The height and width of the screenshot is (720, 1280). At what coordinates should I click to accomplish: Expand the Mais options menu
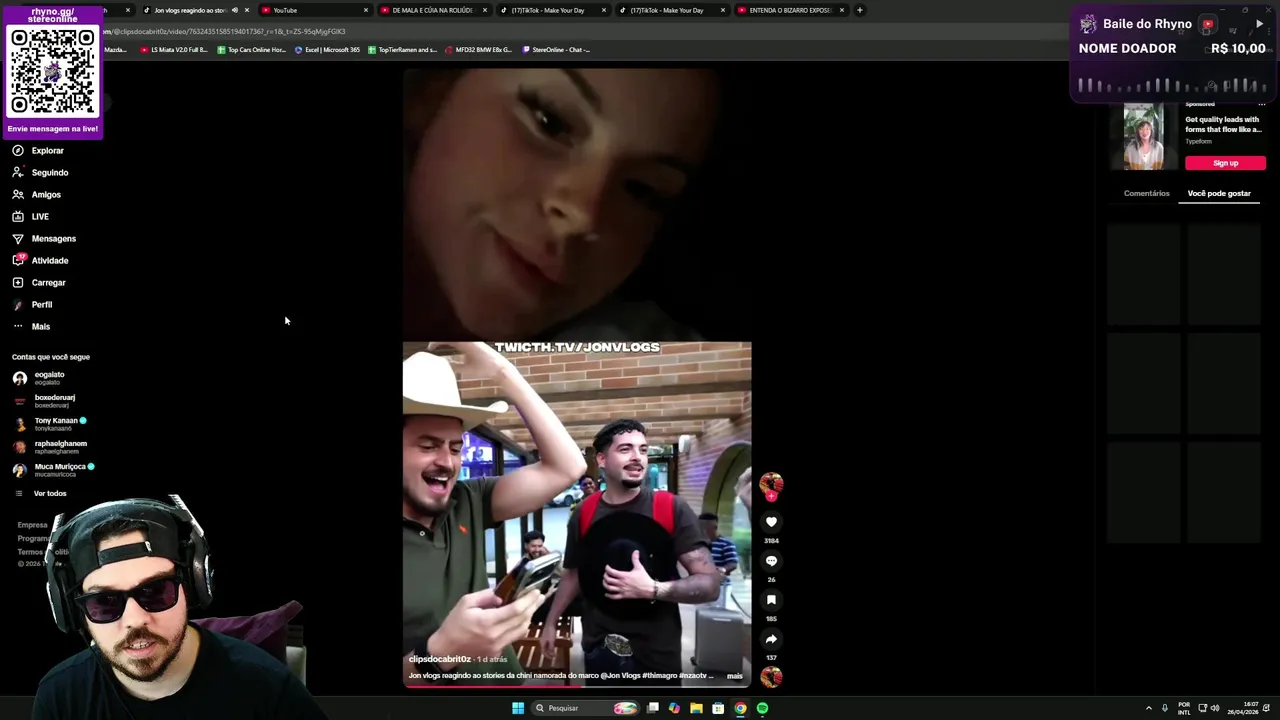31,327
